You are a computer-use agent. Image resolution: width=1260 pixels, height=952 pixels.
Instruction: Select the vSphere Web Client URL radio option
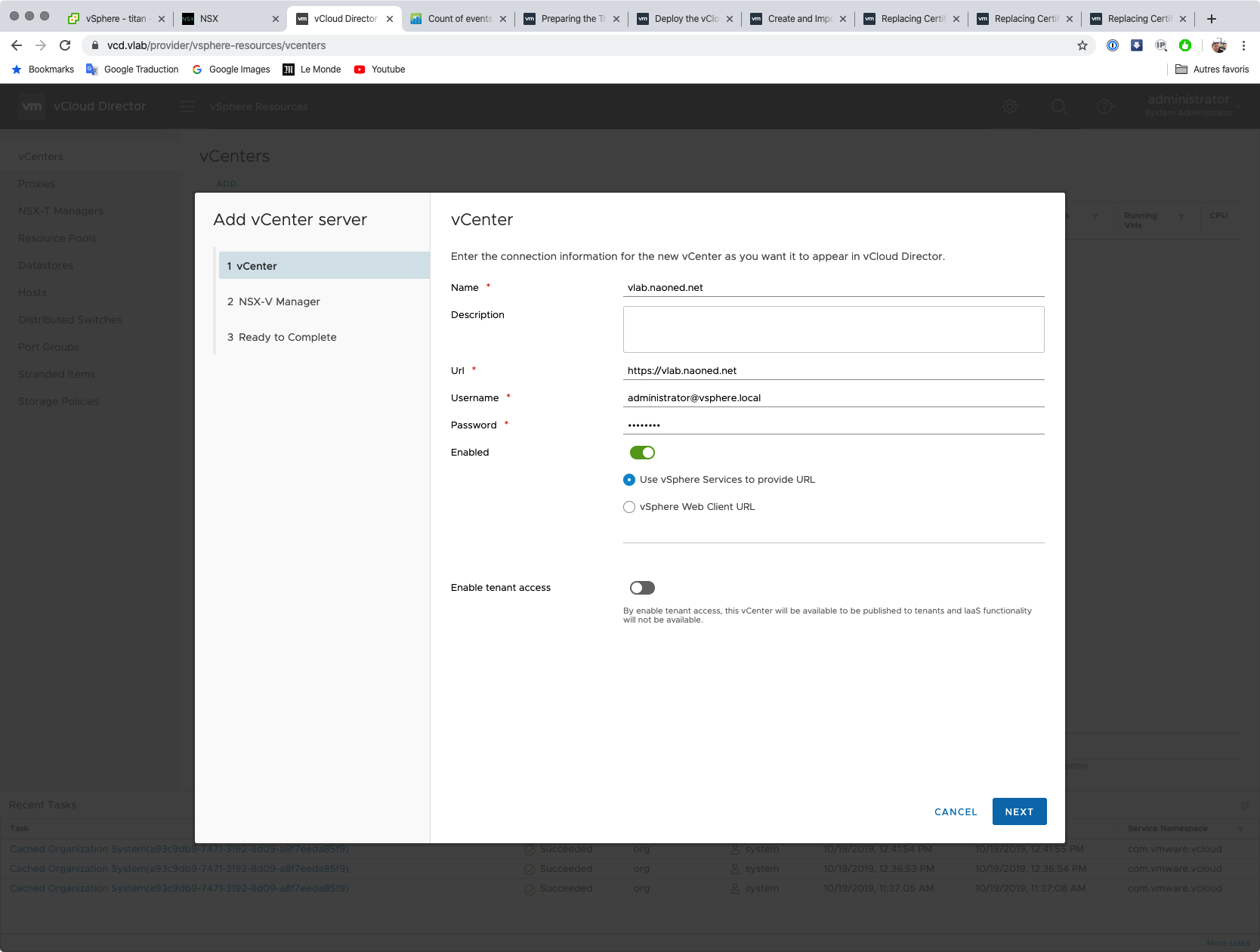tap(629, 507)
